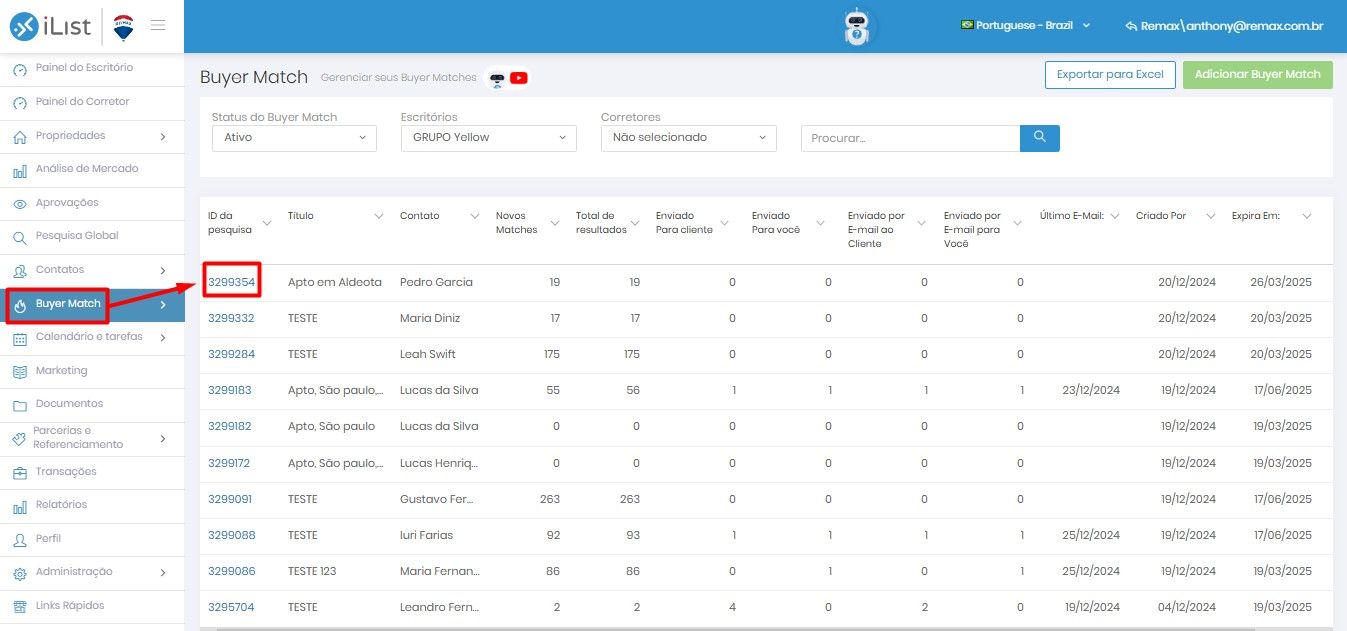
Task: Open the Expira Em column chevron
Action: coord(1306,216)
